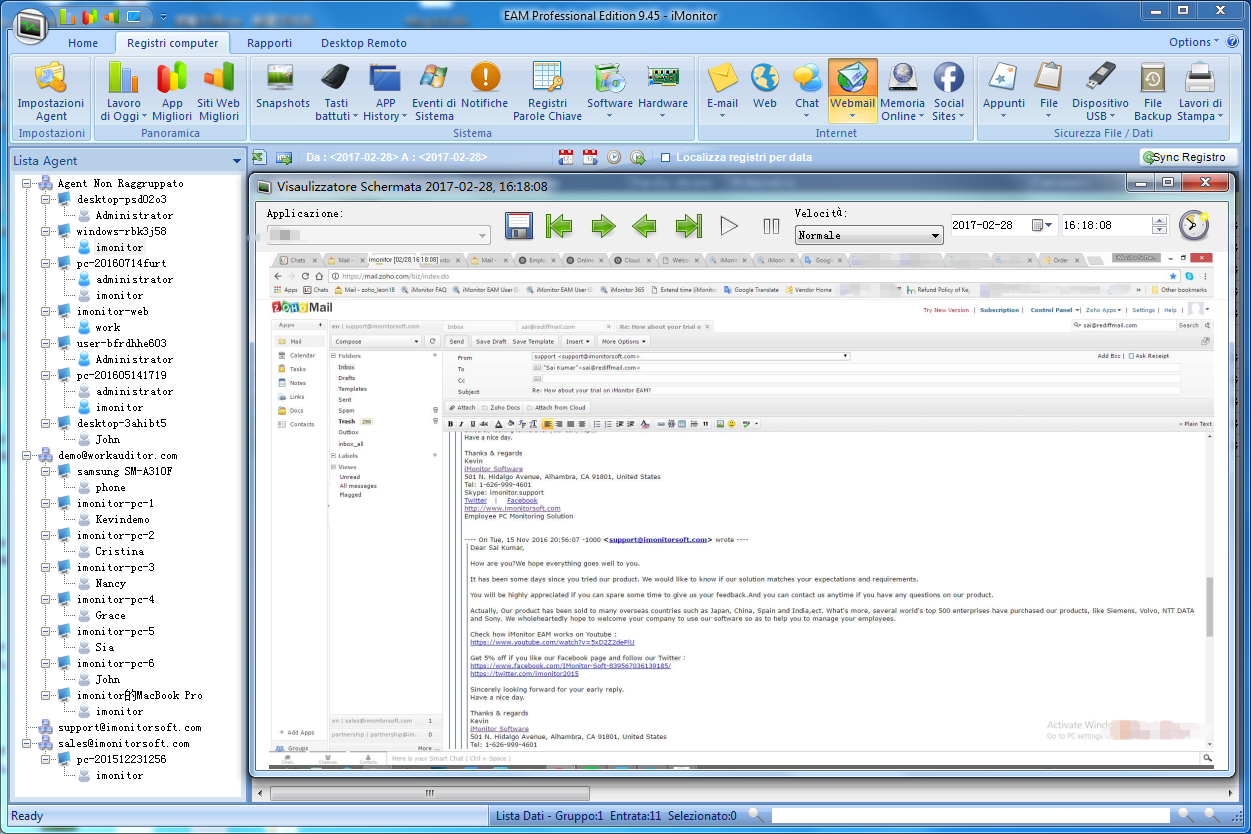The width and height of the screenshot is (1251, 834).
Task: Switch to the Rapporti tab
Action: tap(269, 43)
